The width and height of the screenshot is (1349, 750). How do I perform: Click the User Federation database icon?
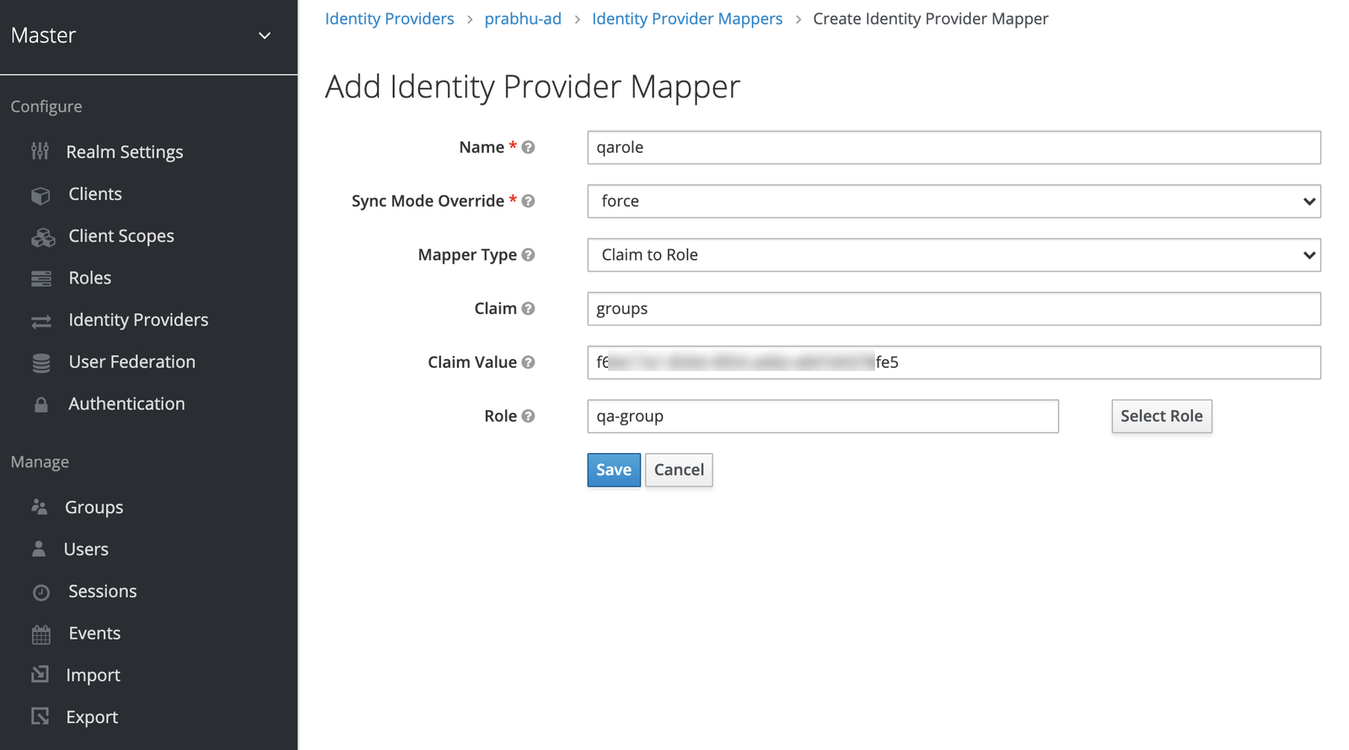[x=41, y=363]
